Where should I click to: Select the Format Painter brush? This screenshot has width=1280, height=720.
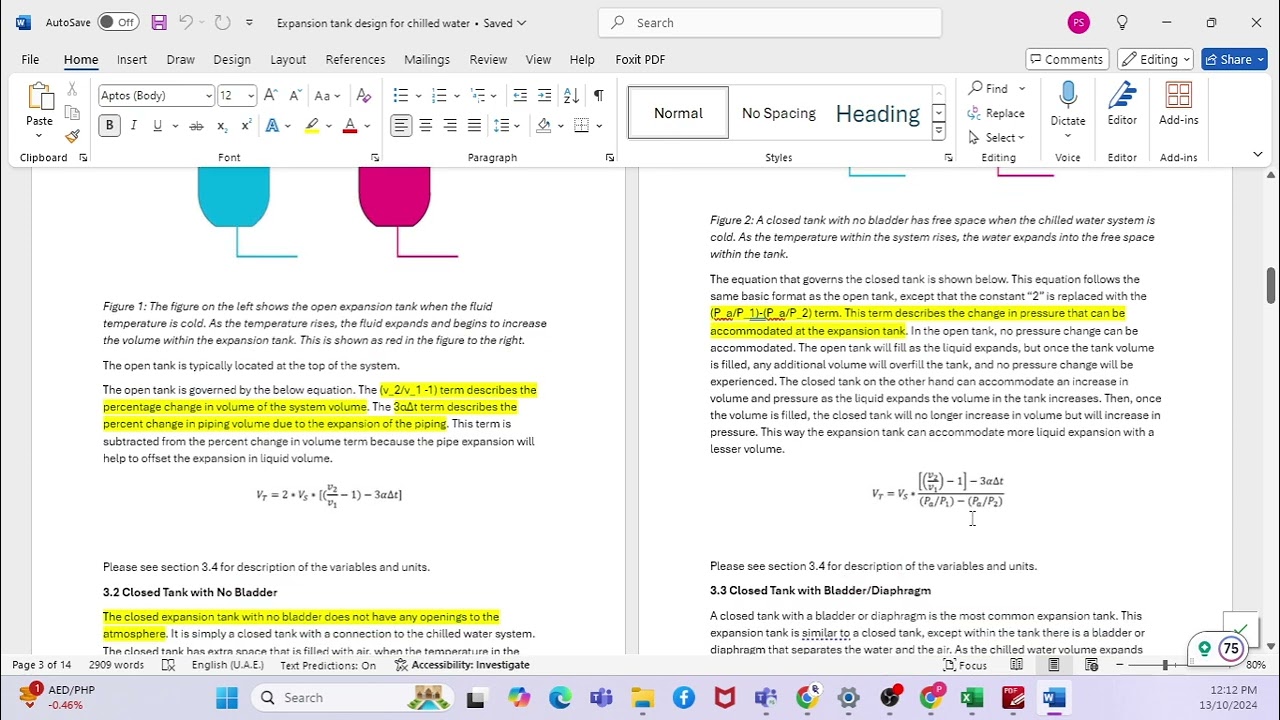point(72,136)
